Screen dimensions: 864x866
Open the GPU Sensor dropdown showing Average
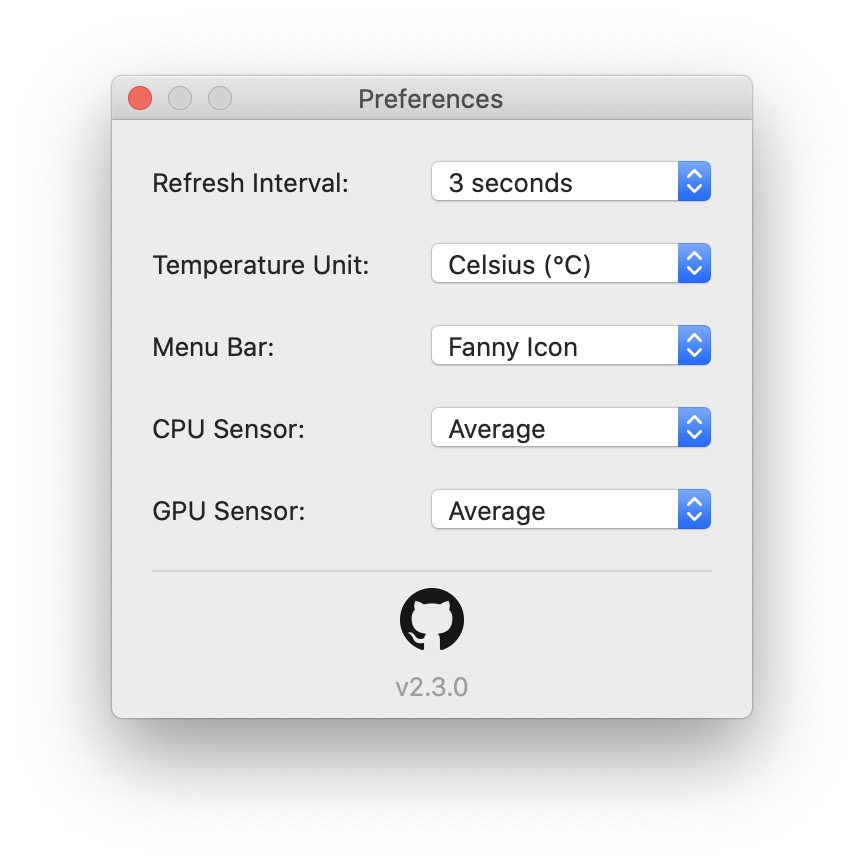click(555, 511)
